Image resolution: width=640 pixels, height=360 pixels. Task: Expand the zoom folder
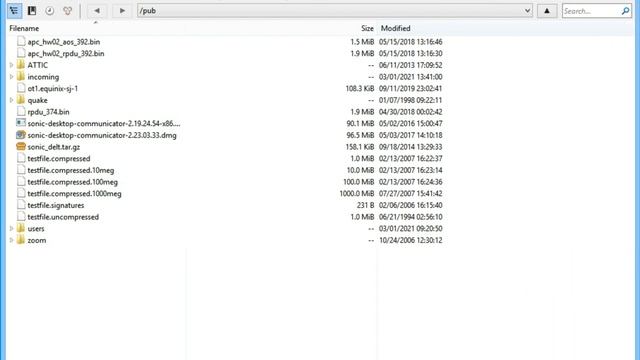[11, 240]
